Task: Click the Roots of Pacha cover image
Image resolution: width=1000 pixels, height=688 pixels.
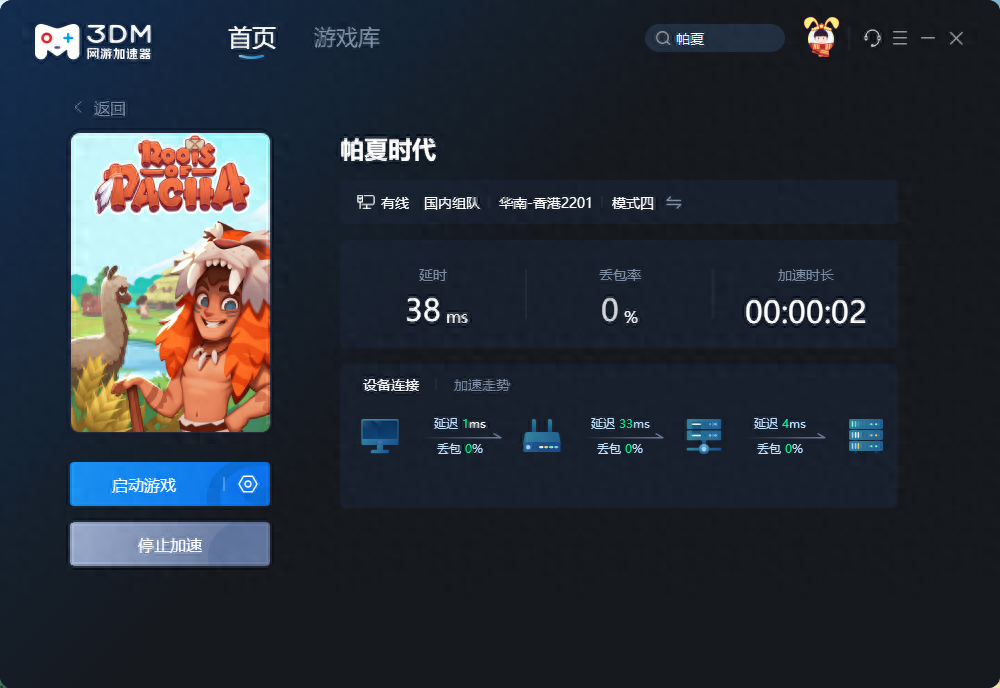Action: (170, 283)
